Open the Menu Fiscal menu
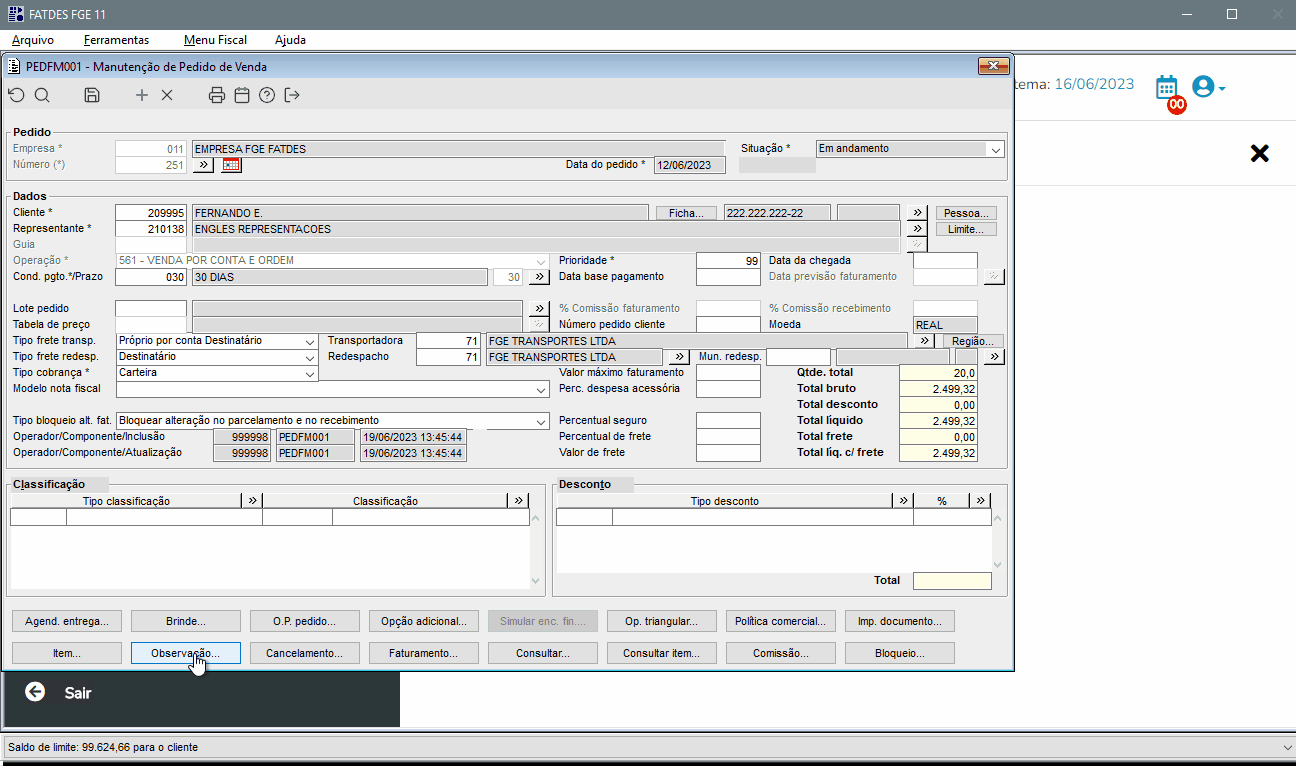This screenshot has width=1296, height=766. pyautogui.click(x=215, y=40)
